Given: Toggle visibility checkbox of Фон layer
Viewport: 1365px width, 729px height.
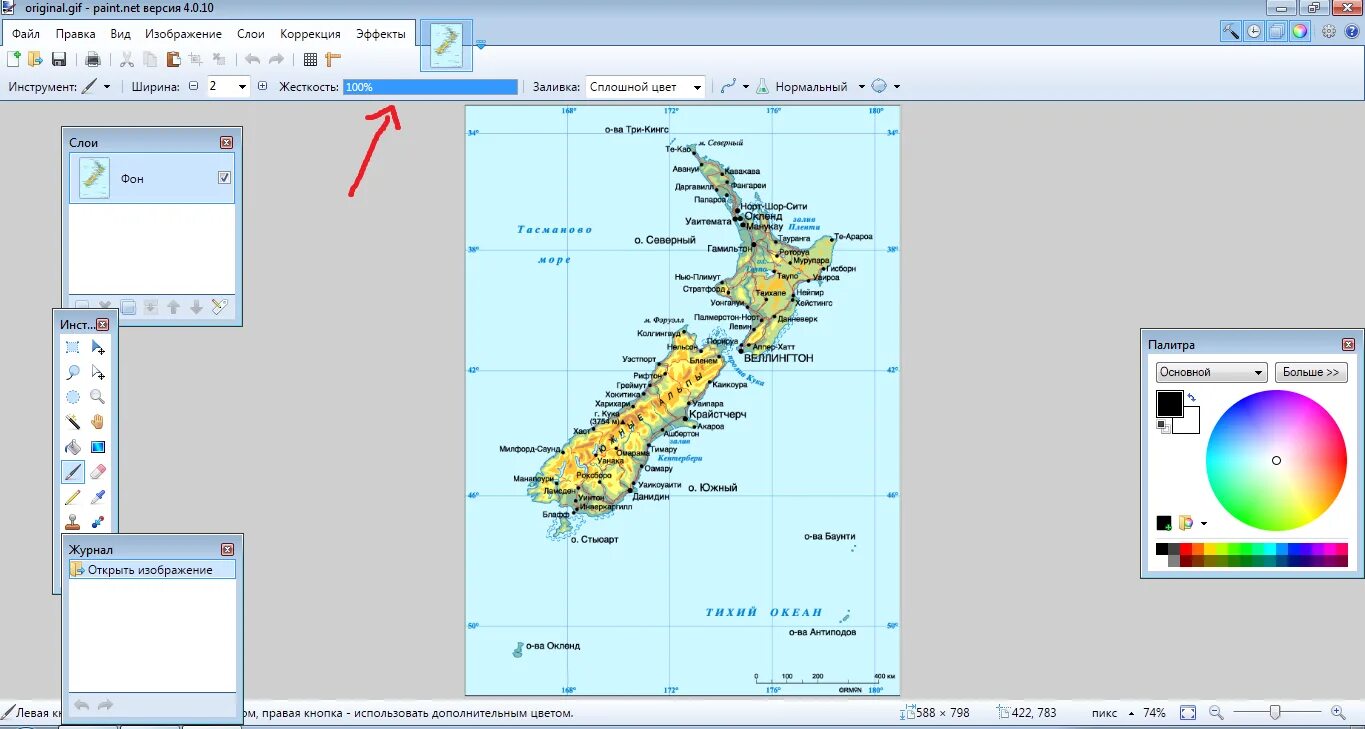Looking at the screenshot, I should 224,178.
